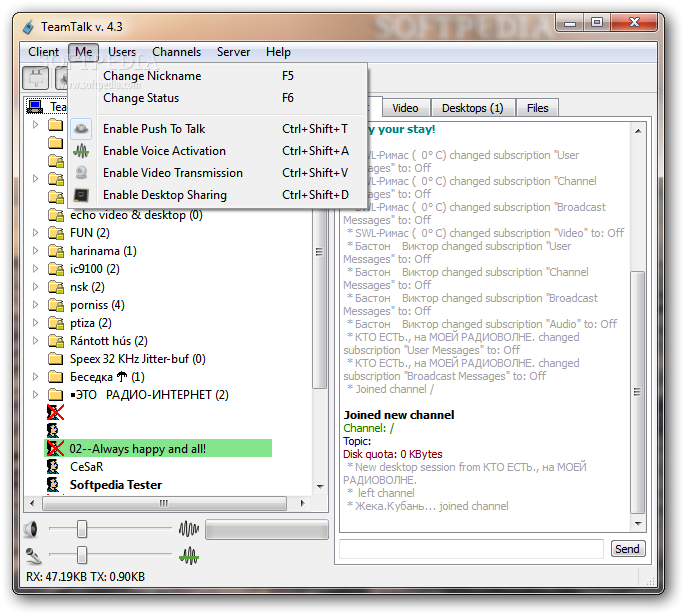The image size is (685, 615).
Task: Click the speaker volume icon
Action: point(33,529)
